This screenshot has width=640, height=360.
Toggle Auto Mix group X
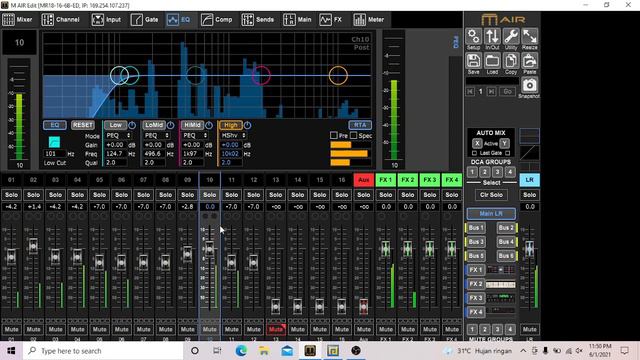click(477, 143)
